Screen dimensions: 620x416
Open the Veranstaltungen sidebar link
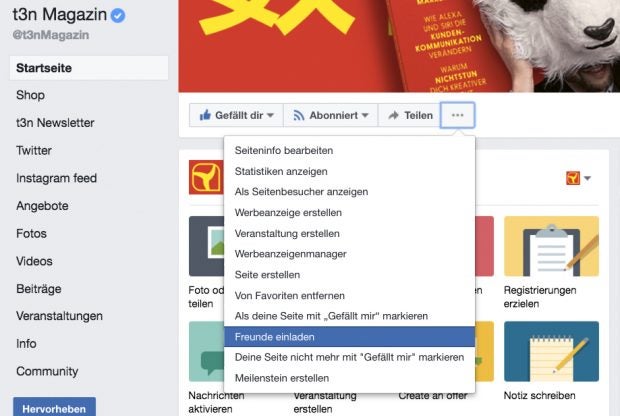[59, 316]
